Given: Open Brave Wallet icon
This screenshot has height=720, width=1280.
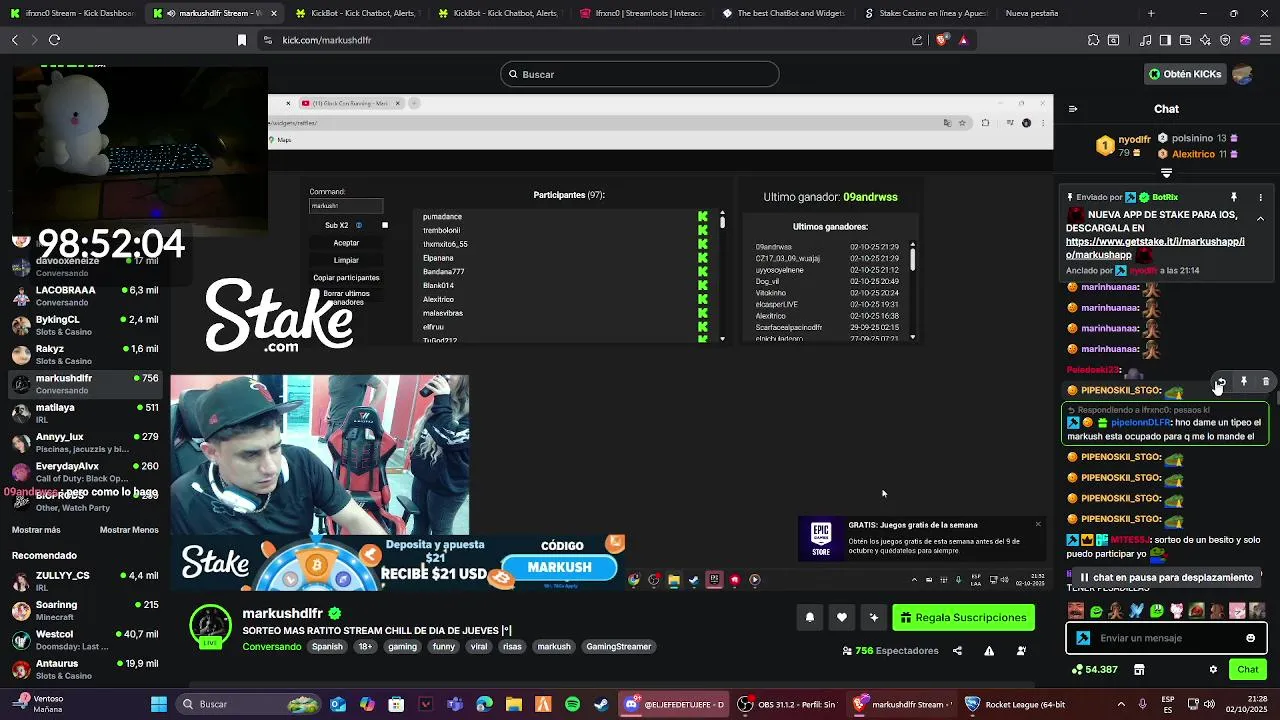Looking at the screenshot, I should (x=1185, y=40).
